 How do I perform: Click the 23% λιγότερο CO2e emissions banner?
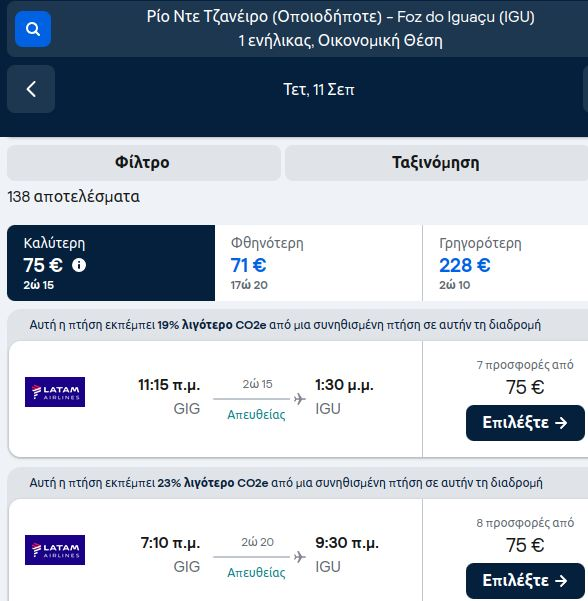pyautogui.click(x=297, y=483)
